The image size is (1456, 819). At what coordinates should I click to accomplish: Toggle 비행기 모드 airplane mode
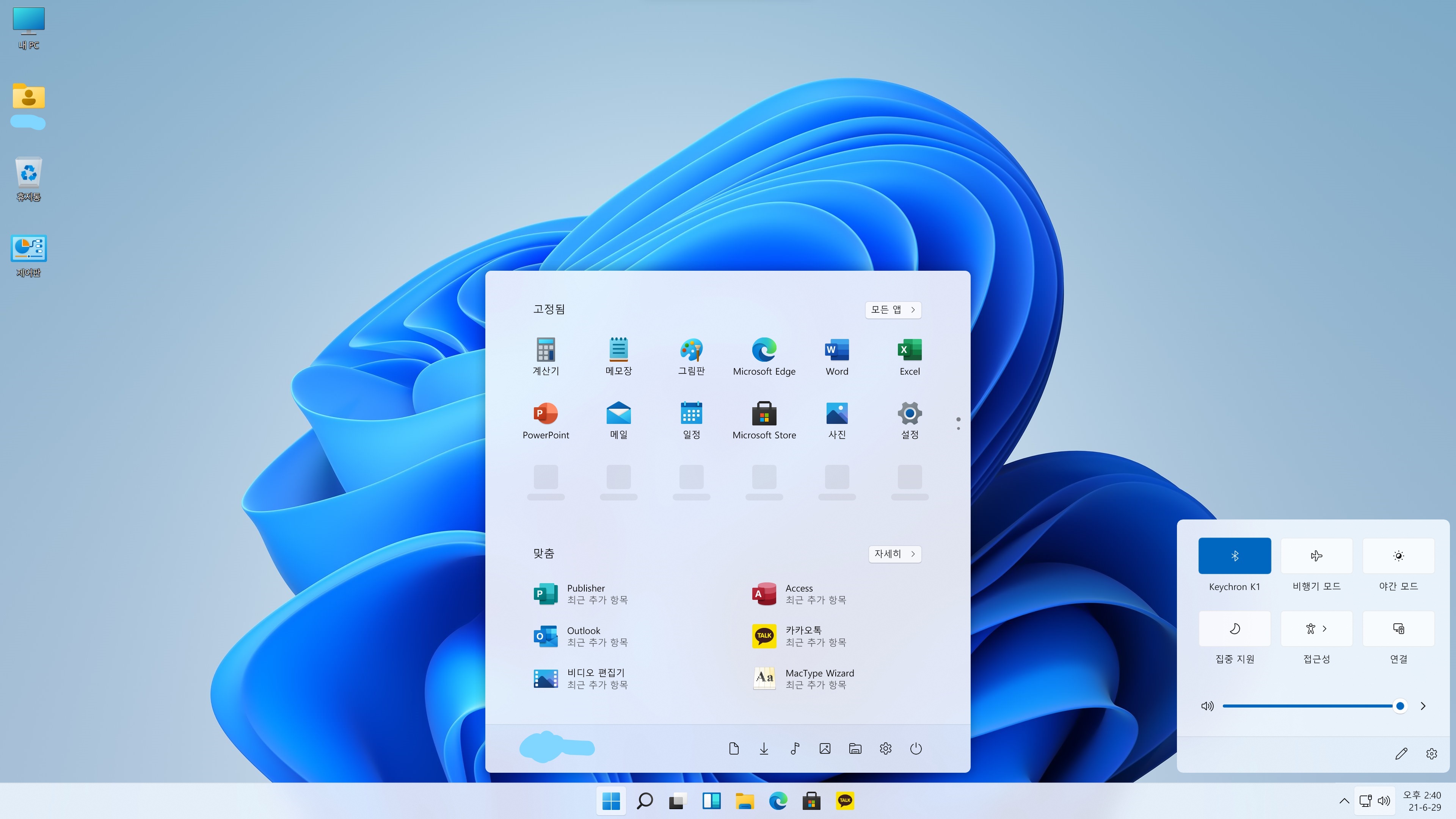[x=1316, y=556]
